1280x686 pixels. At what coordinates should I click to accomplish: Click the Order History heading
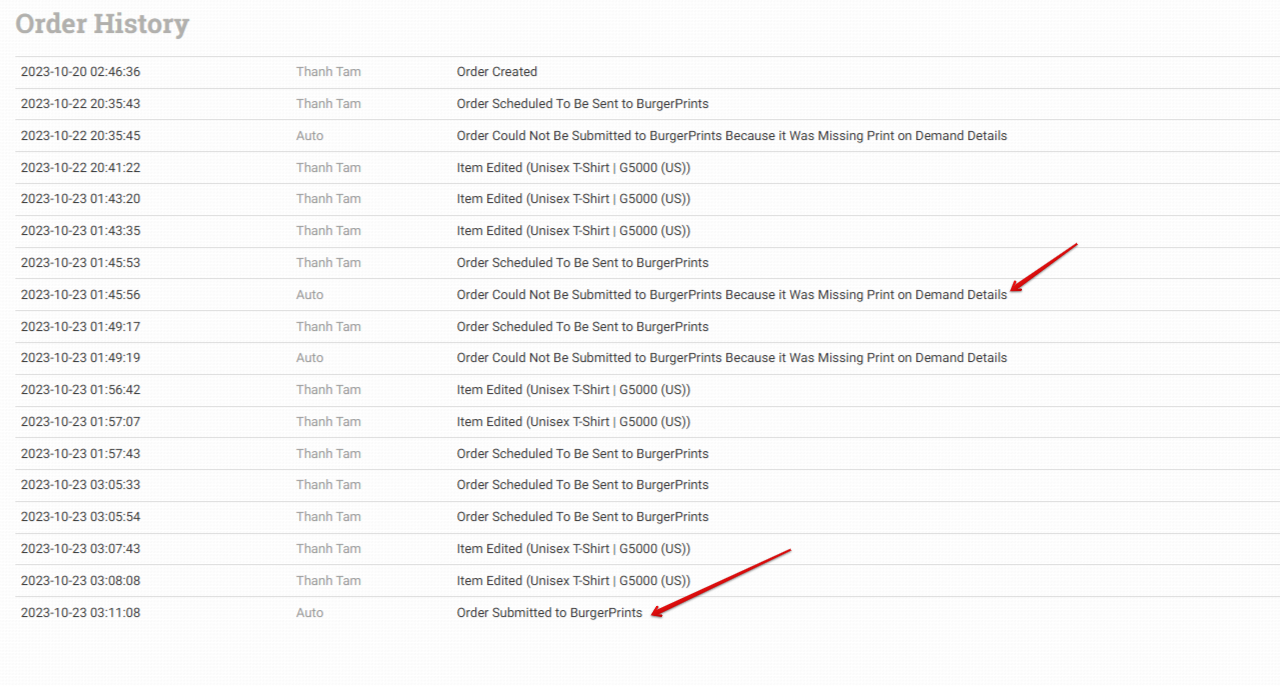click(x=102, y=24)
